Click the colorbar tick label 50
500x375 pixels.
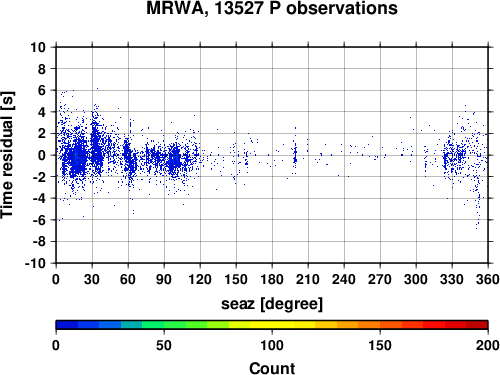click(164, 345)
